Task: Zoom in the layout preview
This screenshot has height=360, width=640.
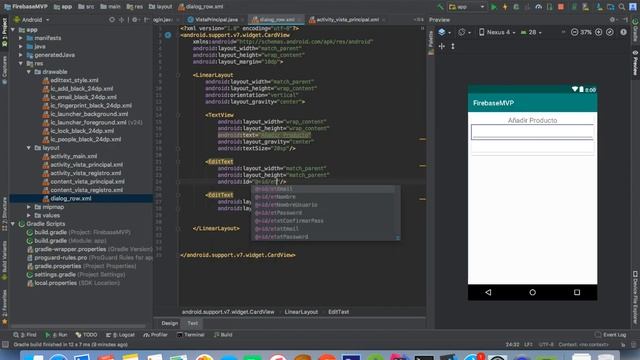Action: click(x=599, y=32)
